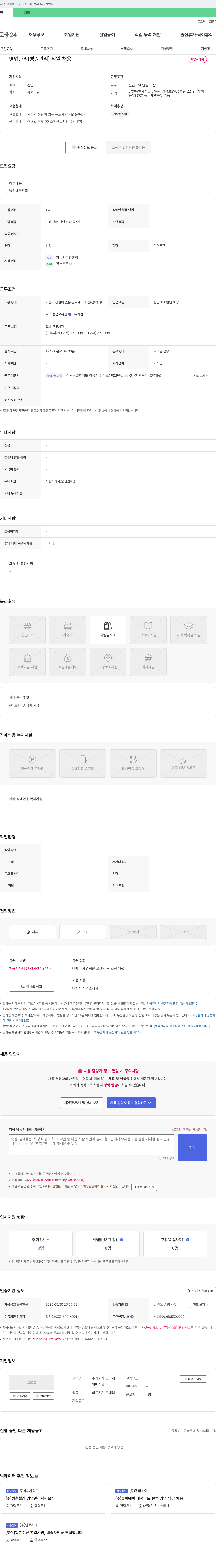Click the 채용정보 이력 button
216x1568 pixels.
[193, 1379]
